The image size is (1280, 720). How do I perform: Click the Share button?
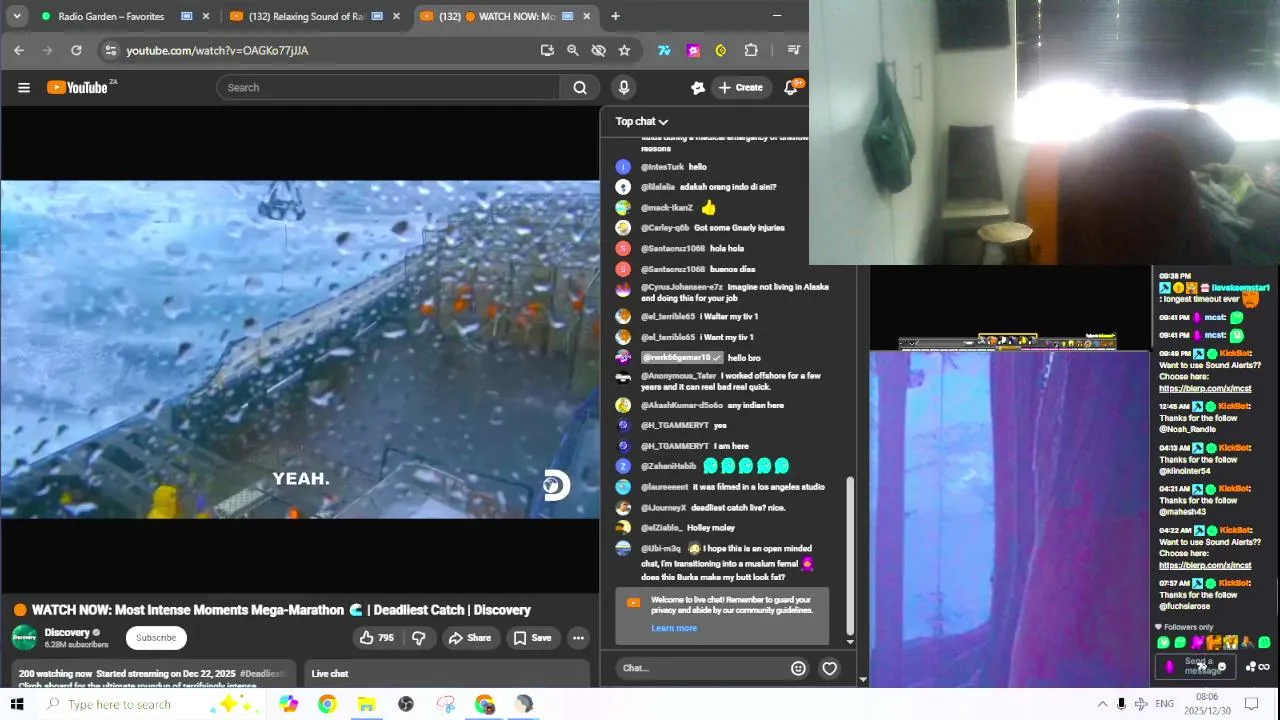pyautogui.click(x=470, y=638)
